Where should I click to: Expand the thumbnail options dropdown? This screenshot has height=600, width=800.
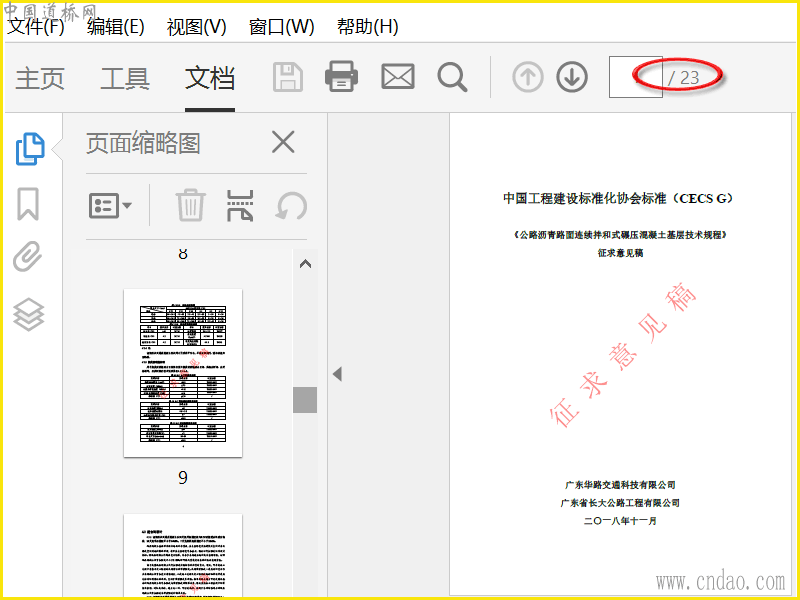[x=110, y=206]
